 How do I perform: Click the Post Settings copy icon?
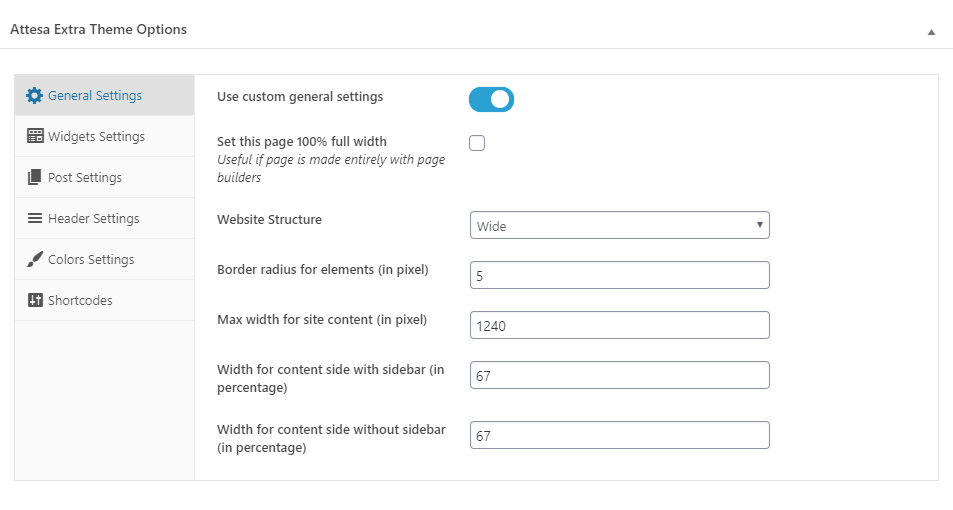[34, 177]
